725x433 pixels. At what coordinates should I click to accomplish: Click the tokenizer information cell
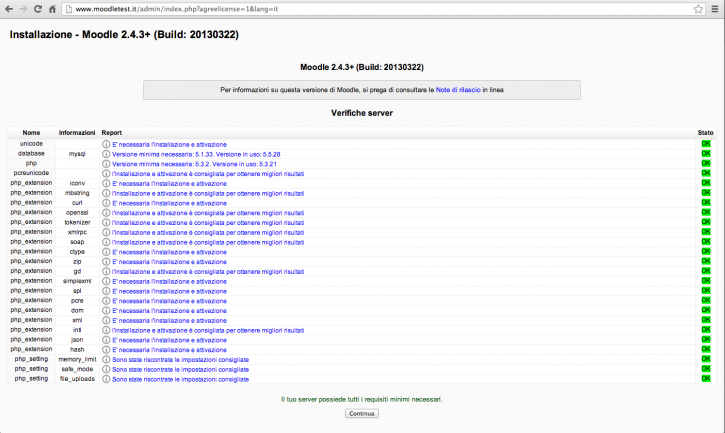click(77, 223)
